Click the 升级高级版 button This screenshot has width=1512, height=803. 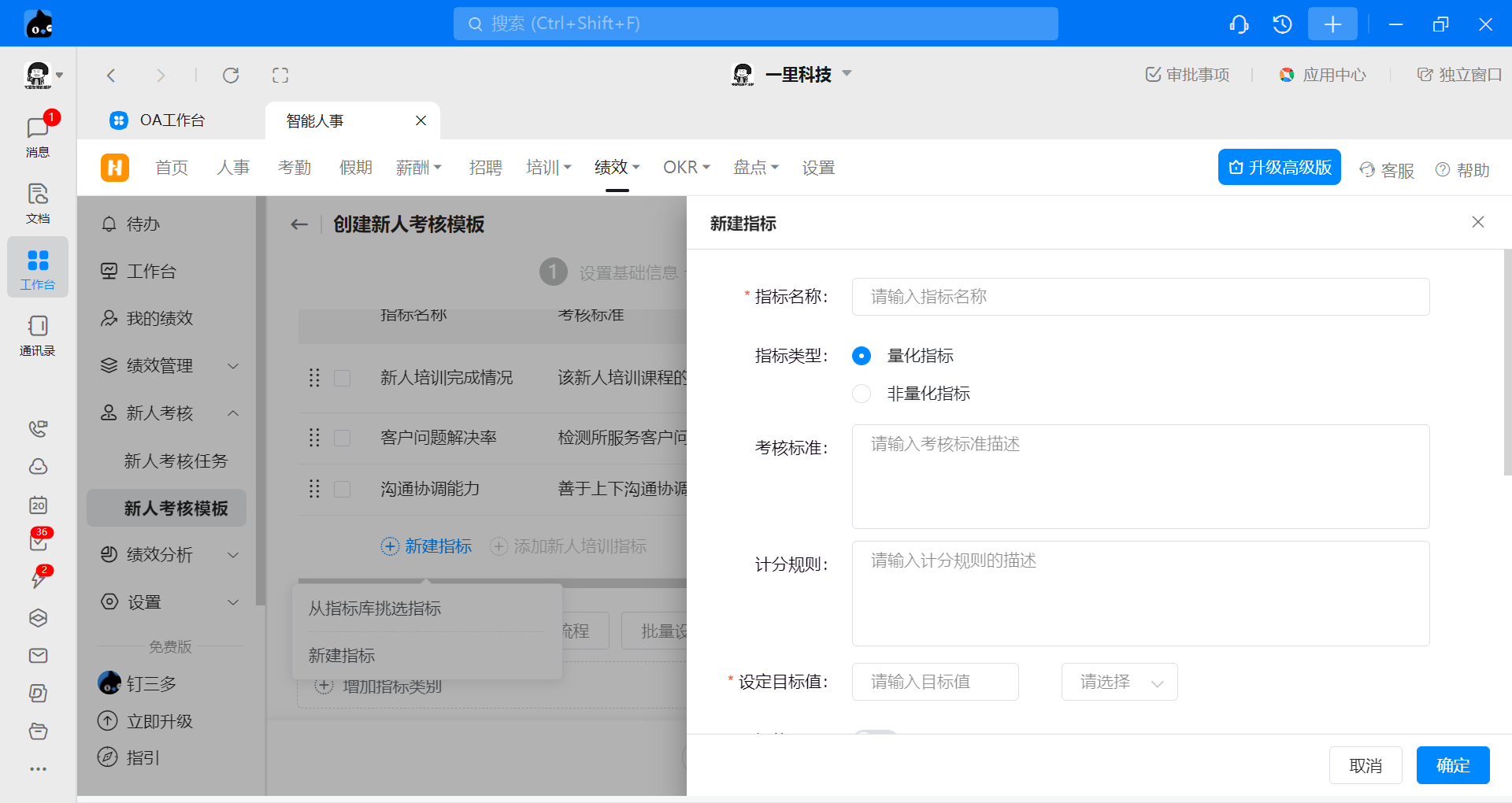1279,168
